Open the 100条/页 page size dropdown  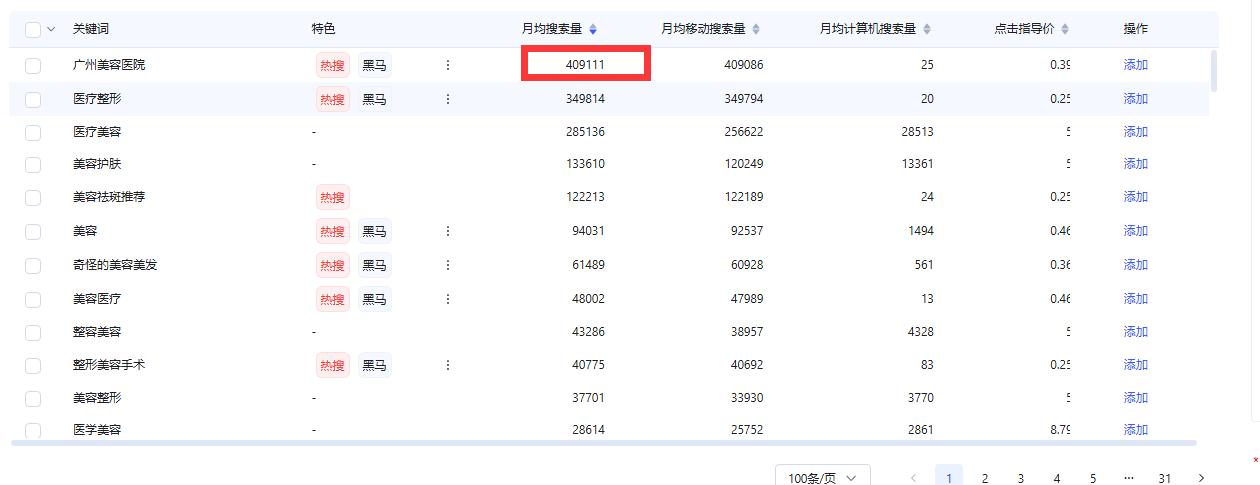click(822, 478)
